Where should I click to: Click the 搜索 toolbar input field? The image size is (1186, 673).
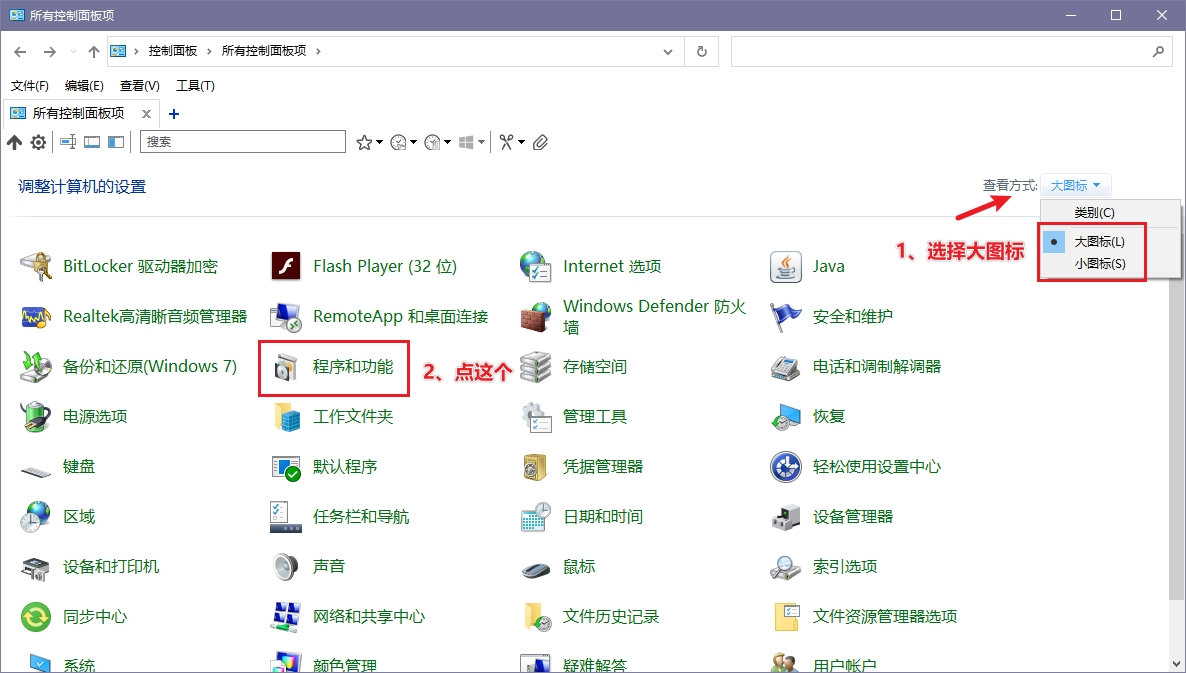[243, 141]
